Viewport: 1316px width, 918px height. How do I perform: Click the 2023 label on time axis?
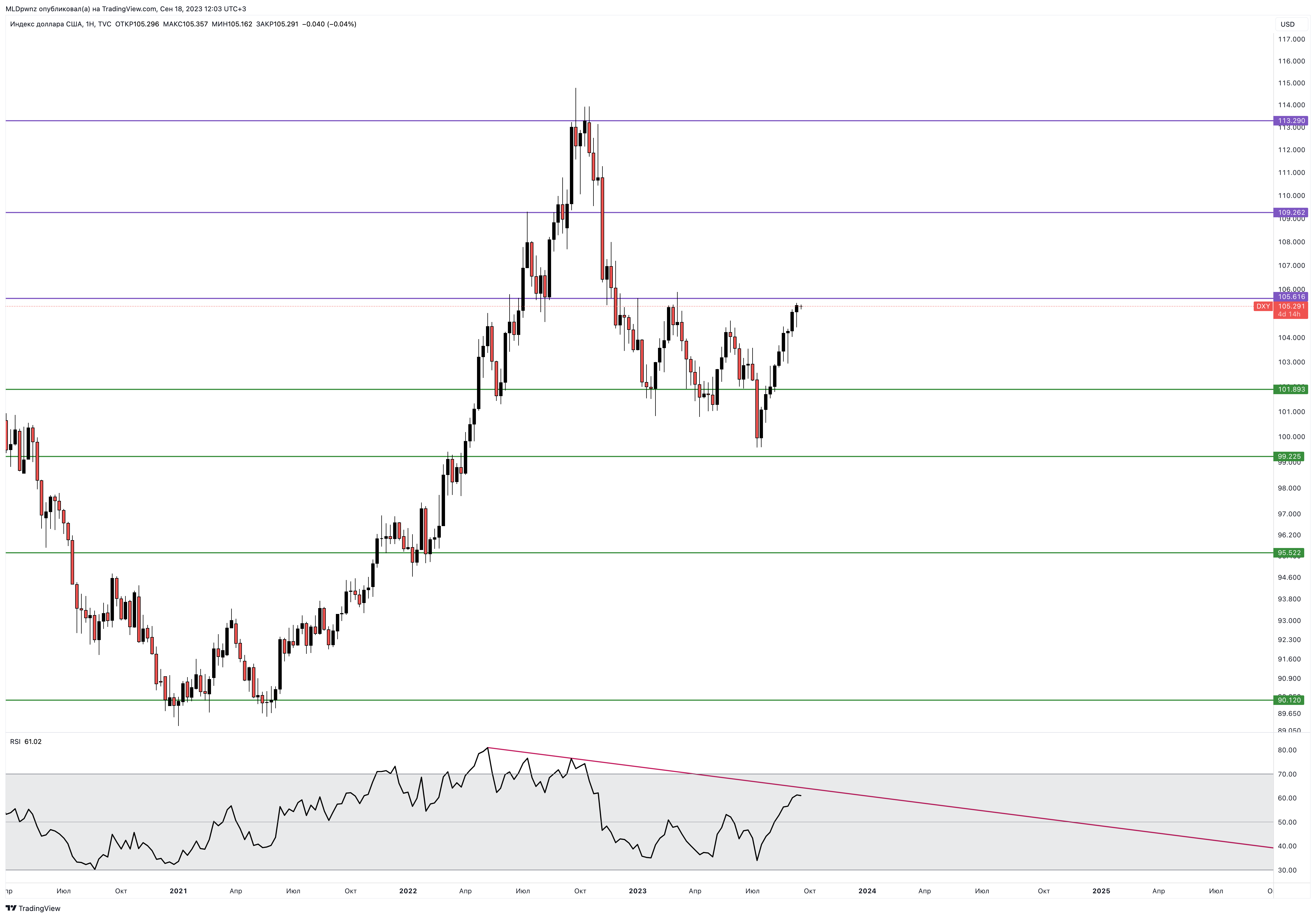pos(637,890)
